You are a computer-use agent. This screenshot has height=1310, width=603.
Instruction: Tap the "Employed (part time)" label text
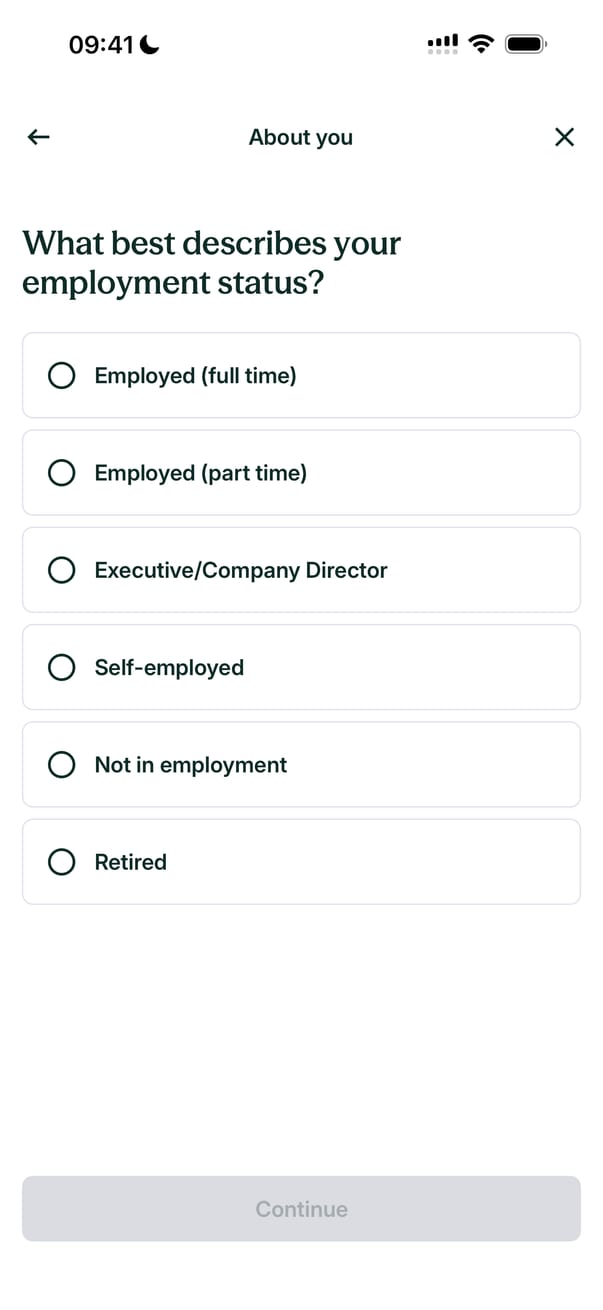(x=200, y=473)
